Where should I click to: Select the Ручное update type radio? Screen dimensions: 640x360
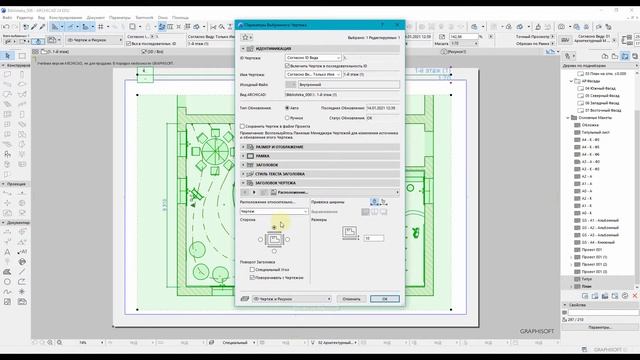coord(287,118)
